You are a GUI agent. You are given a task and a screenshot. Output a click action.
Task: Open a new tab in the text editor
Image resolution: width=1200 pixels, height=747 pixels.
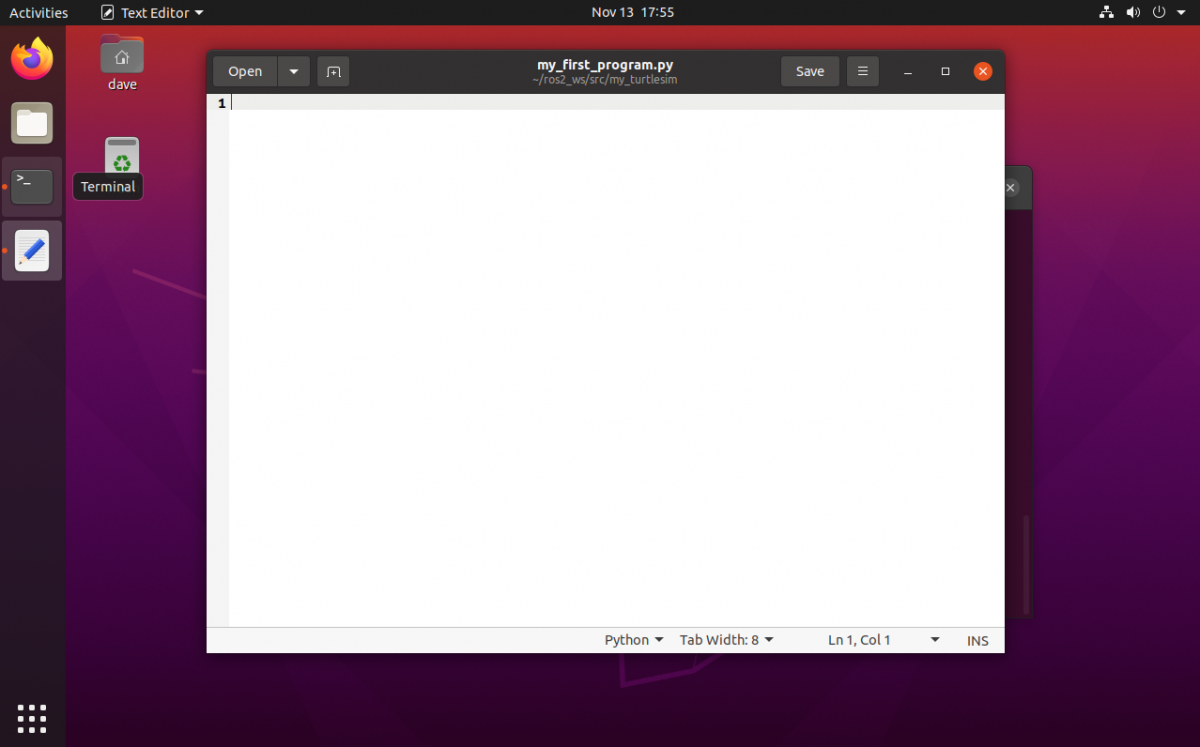333,71
